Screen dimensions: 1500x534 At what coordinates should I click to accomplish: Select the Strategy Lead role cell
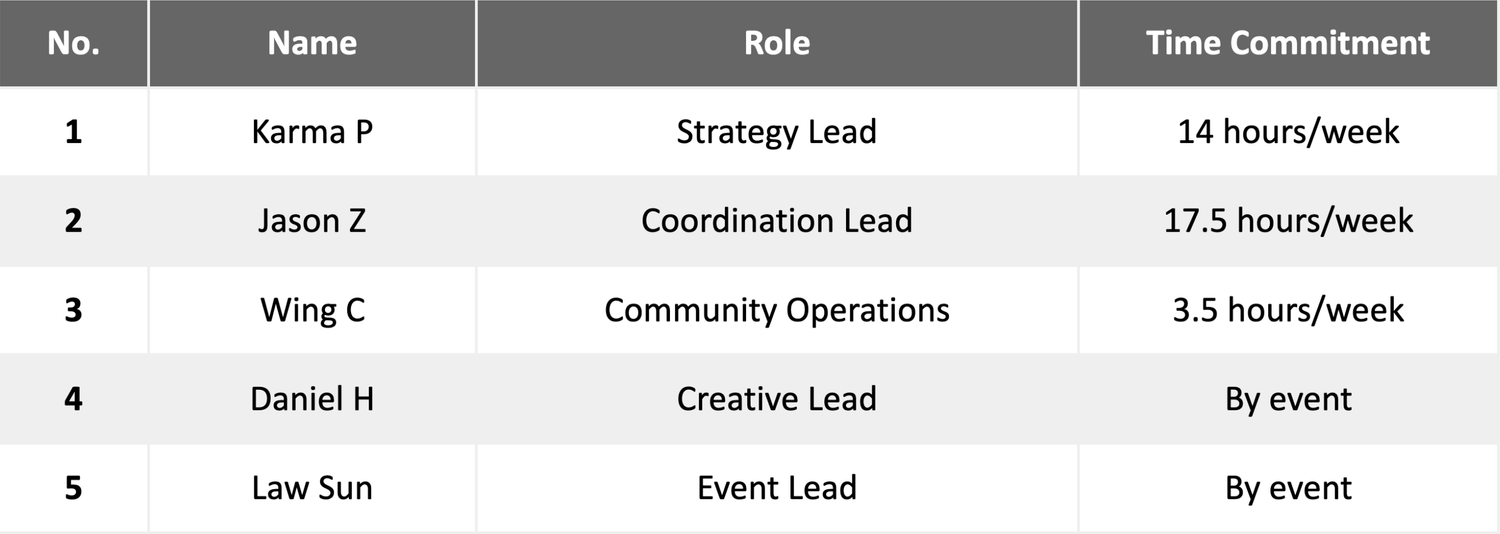777,132
